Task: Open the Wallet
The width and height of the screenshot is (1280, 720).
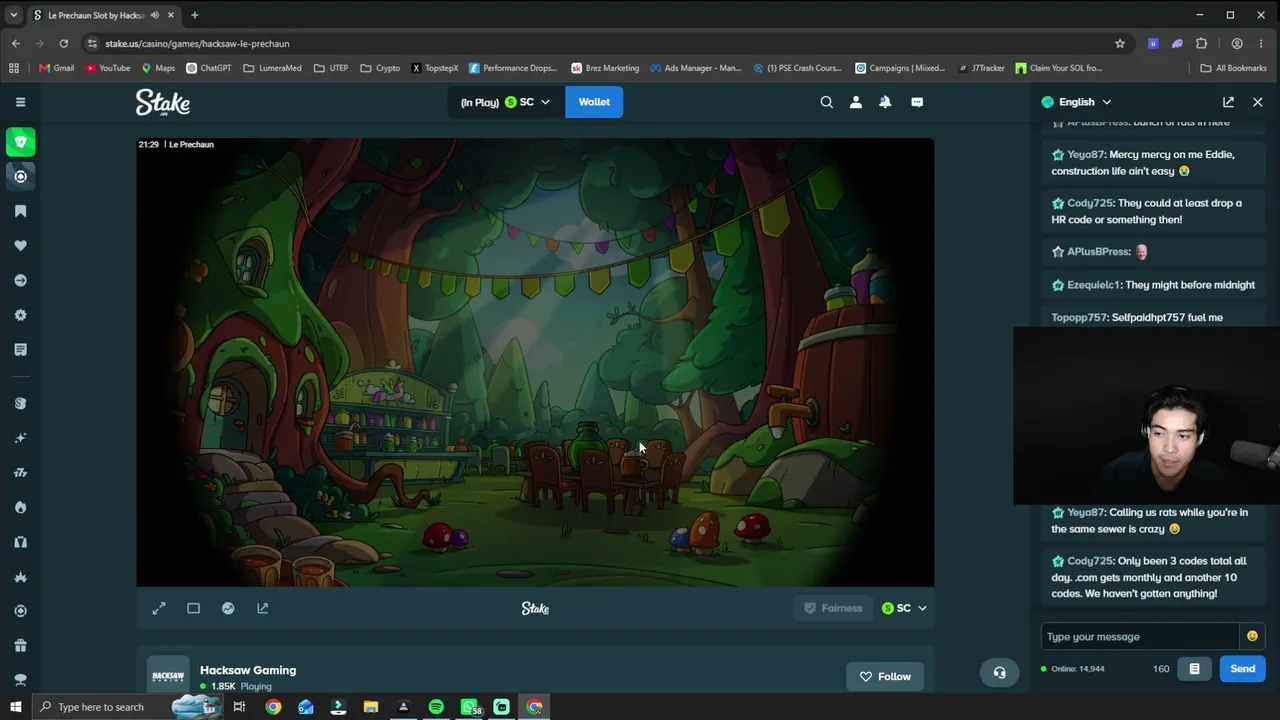Action: pos(594,102)
